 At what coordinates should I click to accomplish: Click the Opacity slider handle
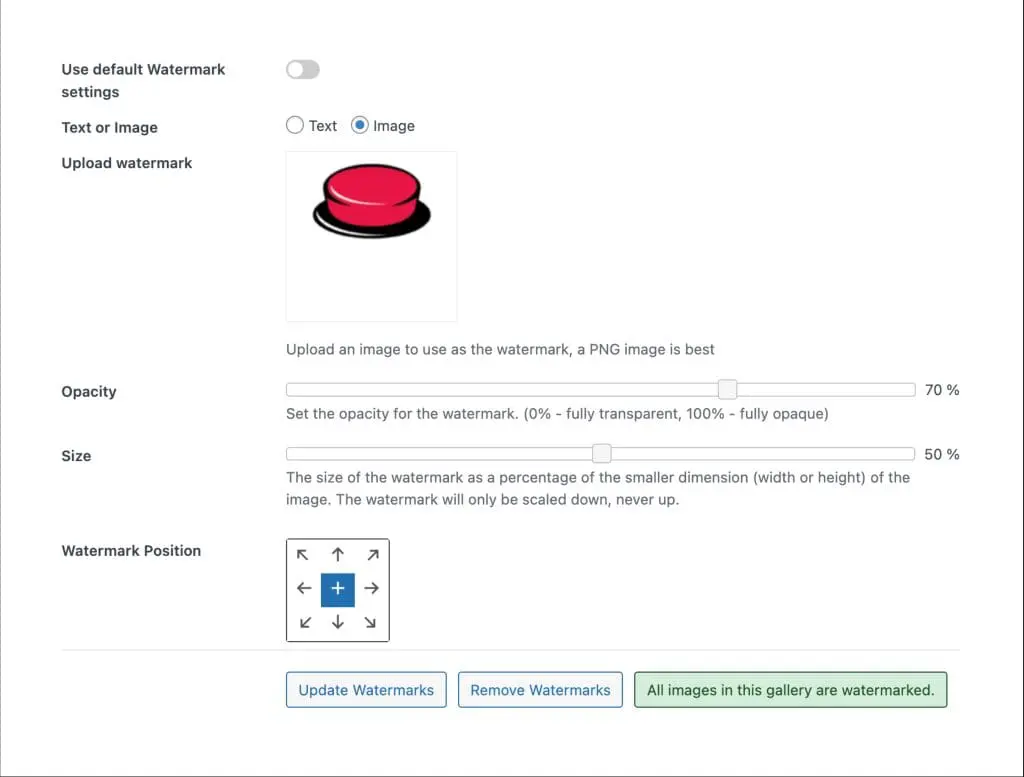click(728, 390)
